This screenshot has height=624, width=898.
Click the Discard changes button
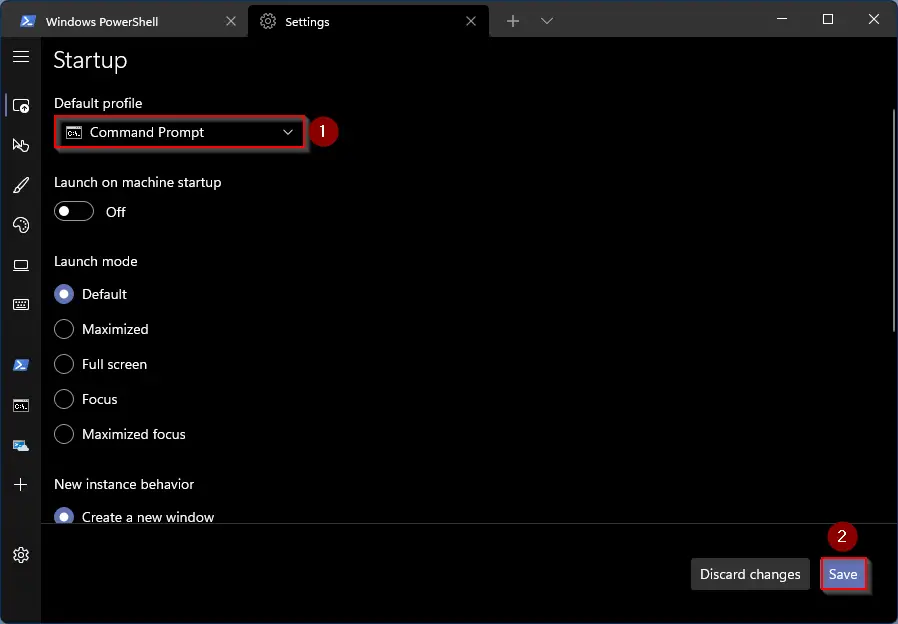click(750, 574)
